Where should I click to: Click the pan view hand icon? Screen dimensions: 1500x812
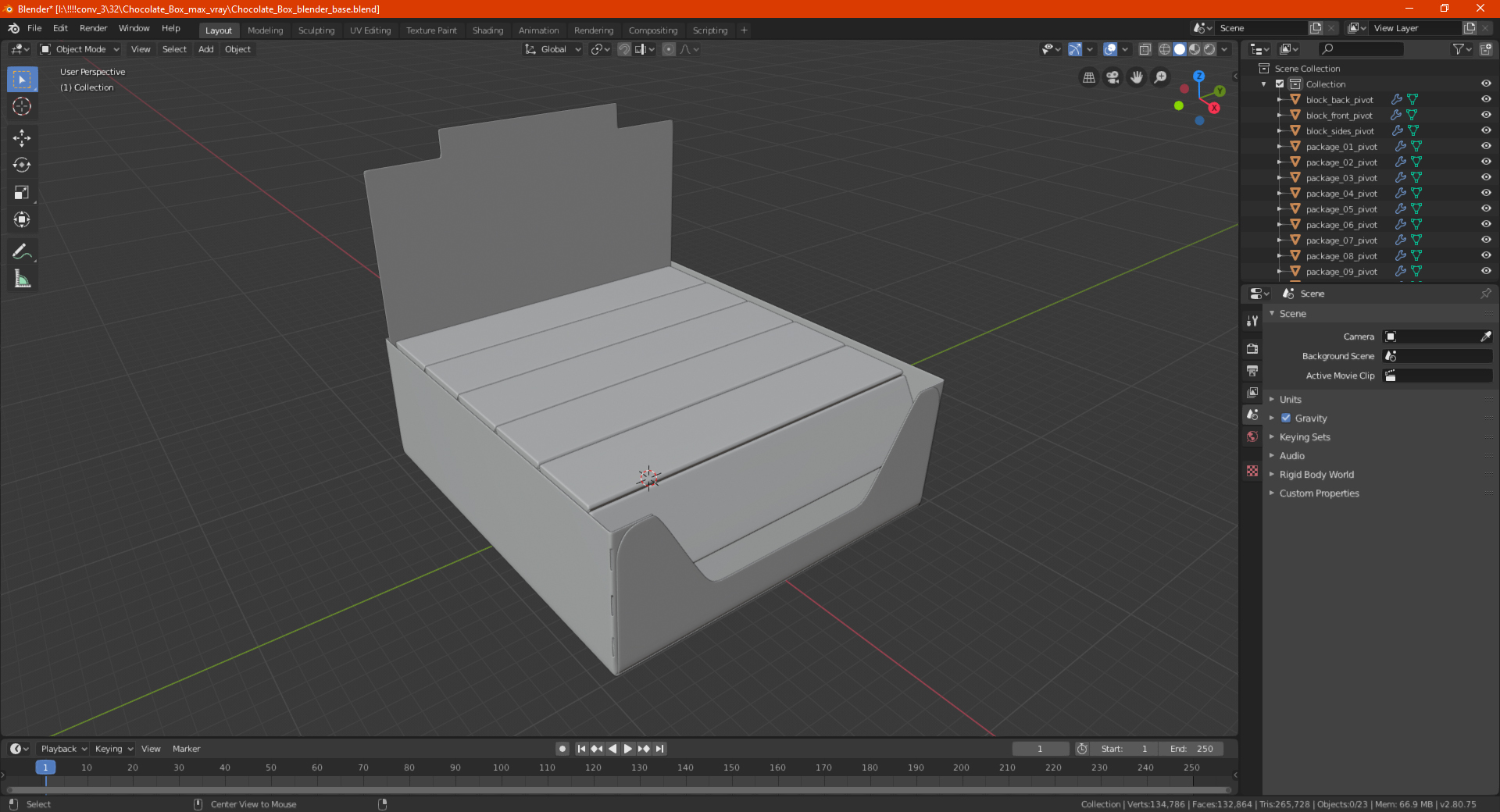tap(1137, 77)
